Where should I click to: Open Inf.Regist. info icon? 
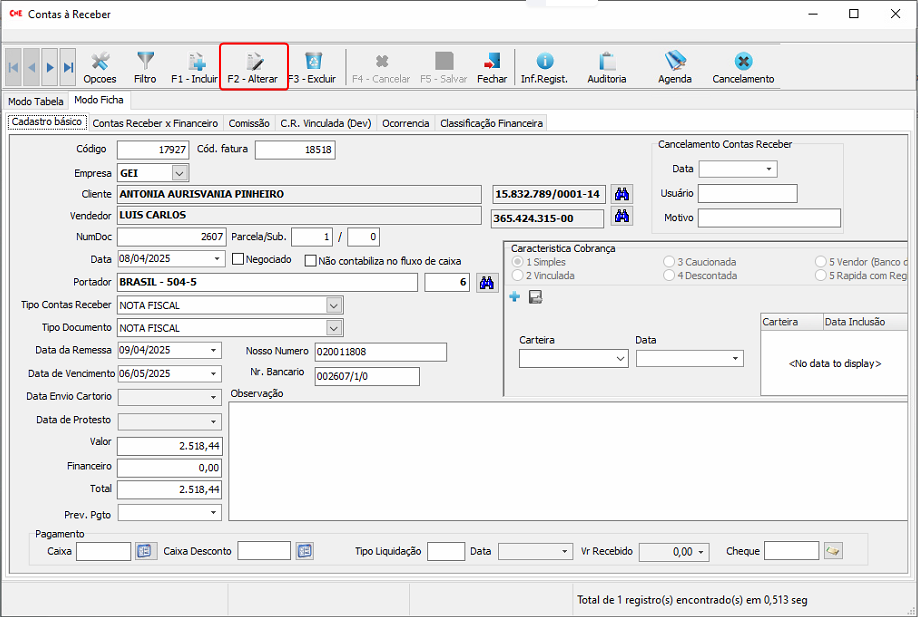click(544, 62)
